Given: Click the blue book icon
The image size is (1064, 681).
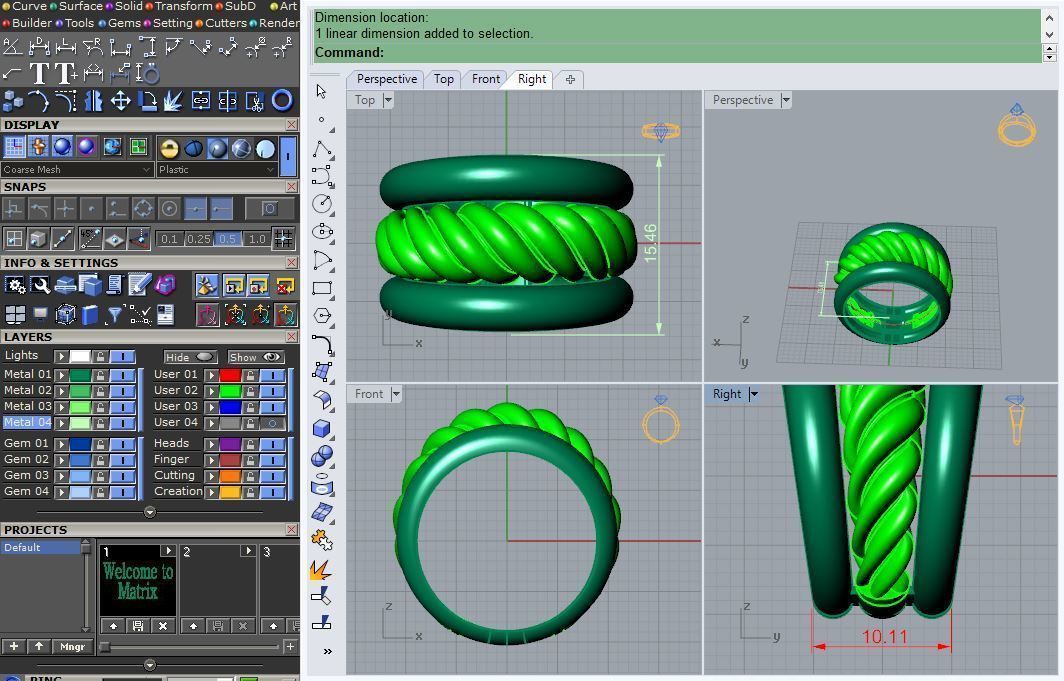Looking at the screenshot, I should (x=90, y=315).
